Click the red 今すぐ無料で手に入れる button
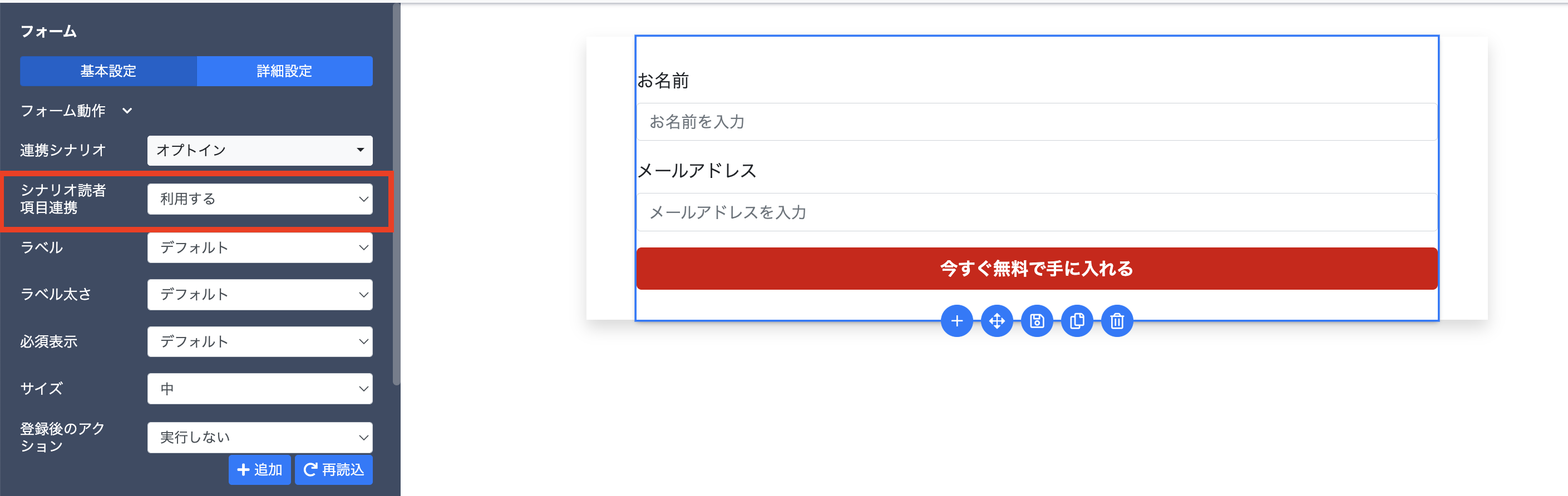The height and width of the screenshot is (496, 1568). pyautogui.click(x=1036, y=269)
